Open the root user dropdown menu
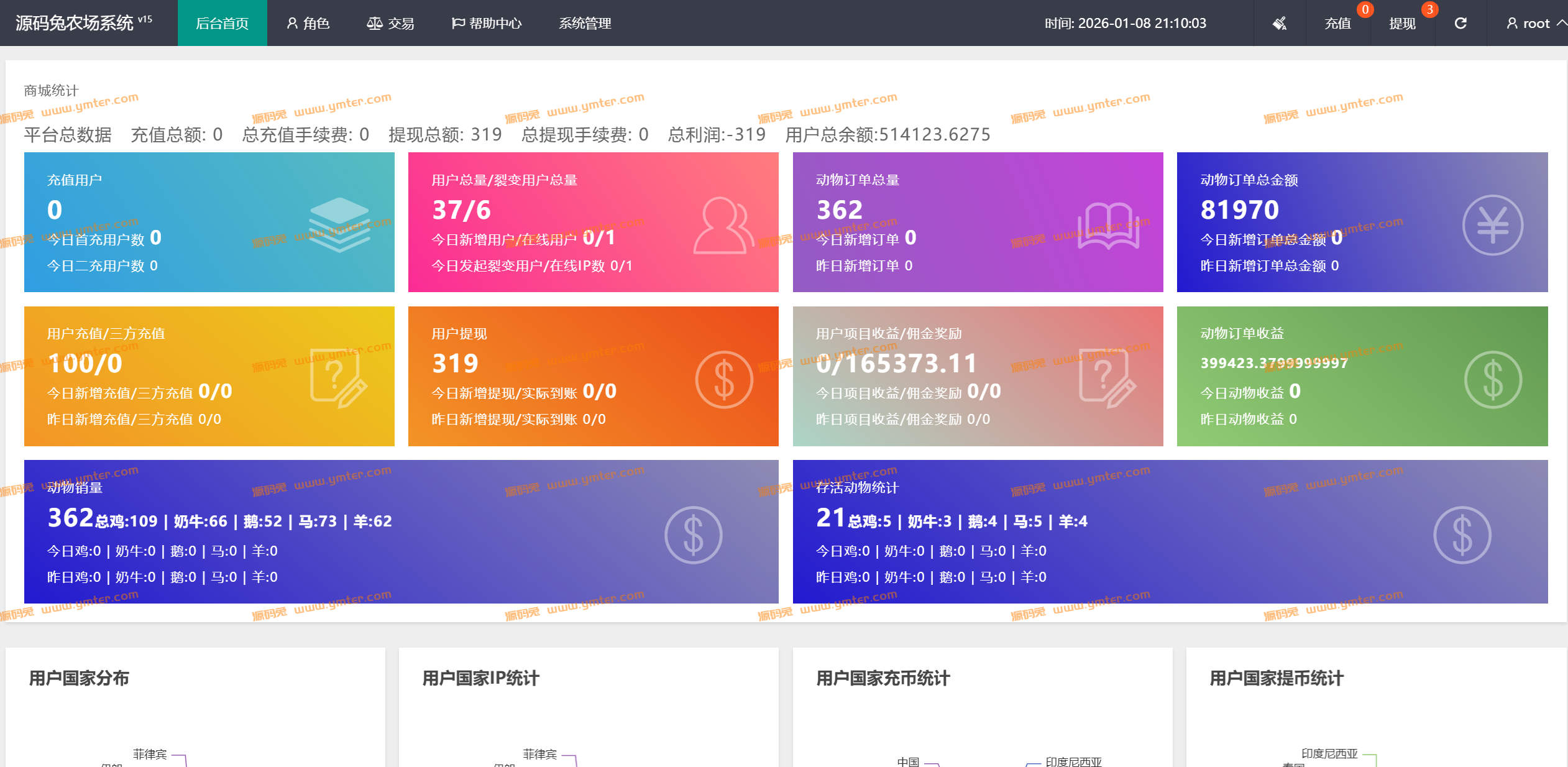 click(1535, 24)
